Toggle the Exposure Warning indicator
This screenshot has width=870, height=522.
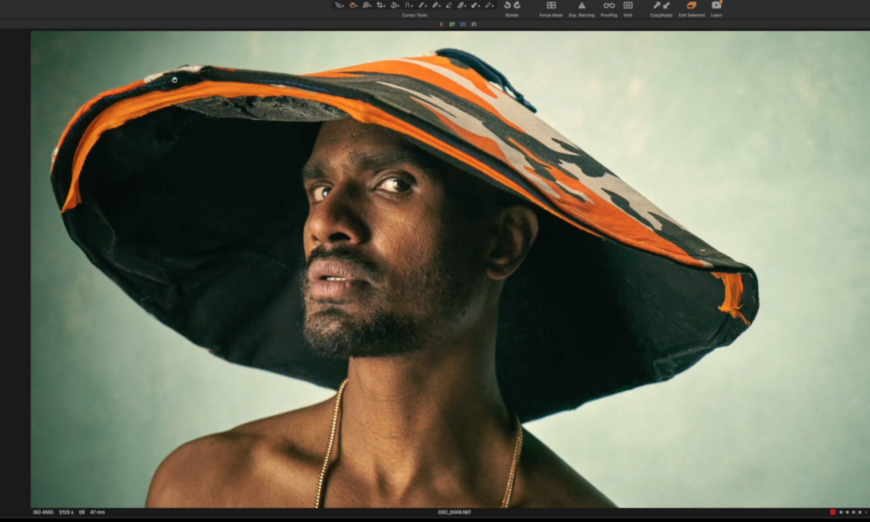pyautogui.click(x=581, y=5)
